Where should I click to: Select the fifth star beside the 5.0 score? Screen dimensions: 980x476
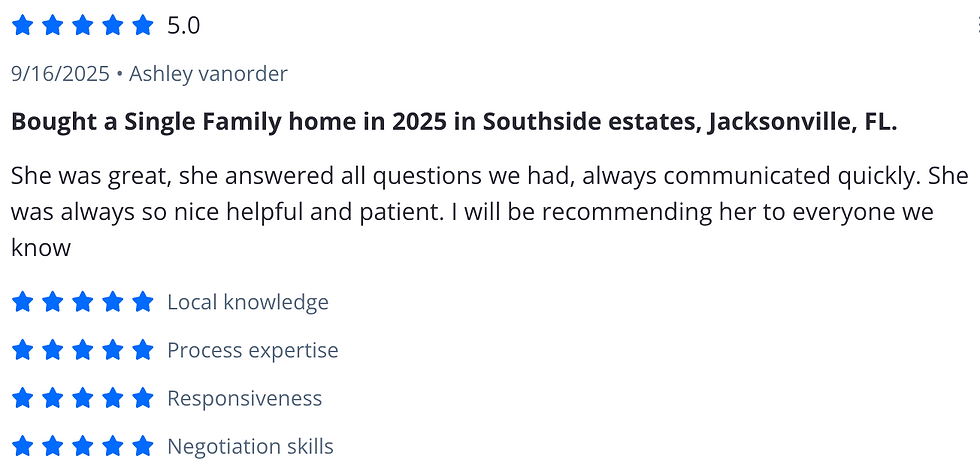(143, 26)
